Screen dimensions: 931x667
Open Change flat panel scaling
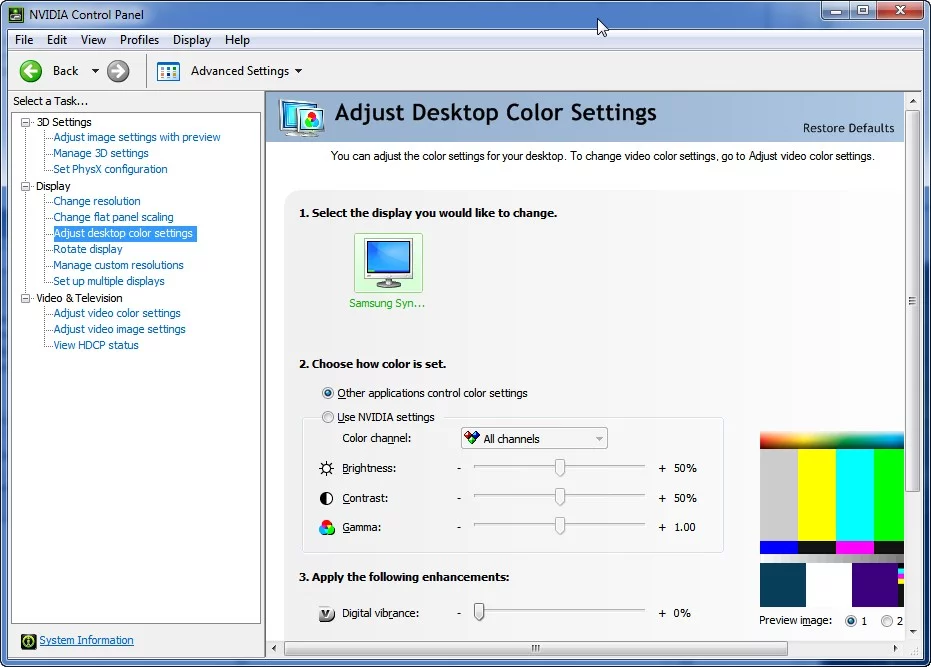click(113, 217)
